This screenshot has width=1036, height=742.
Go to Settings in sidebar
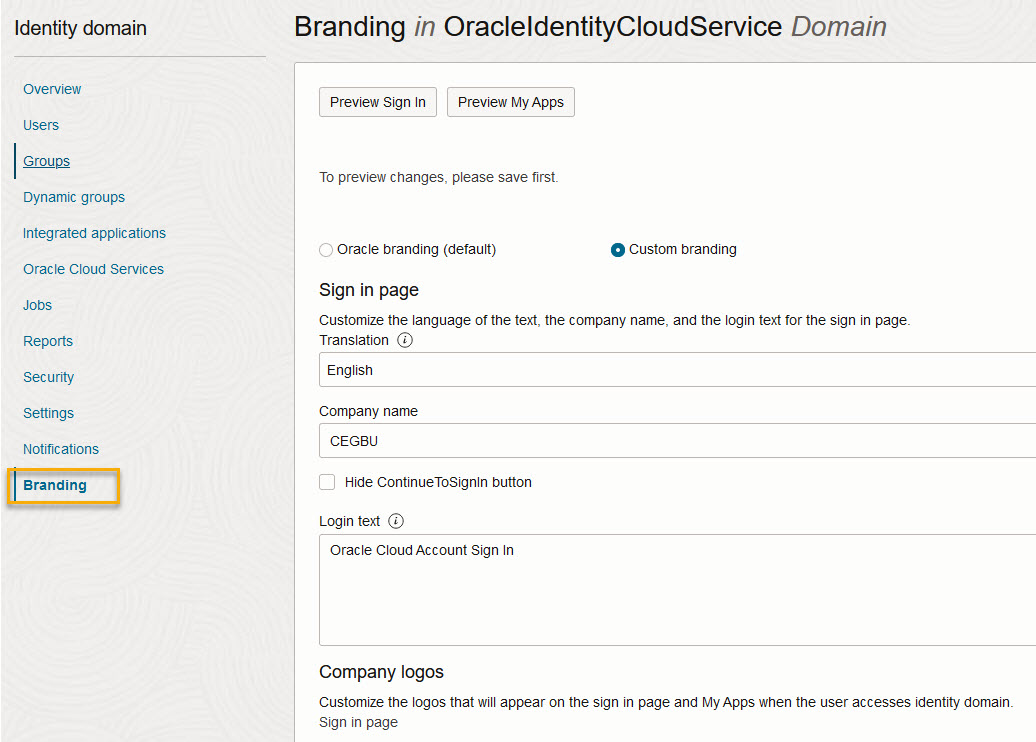tap(49, 414)
